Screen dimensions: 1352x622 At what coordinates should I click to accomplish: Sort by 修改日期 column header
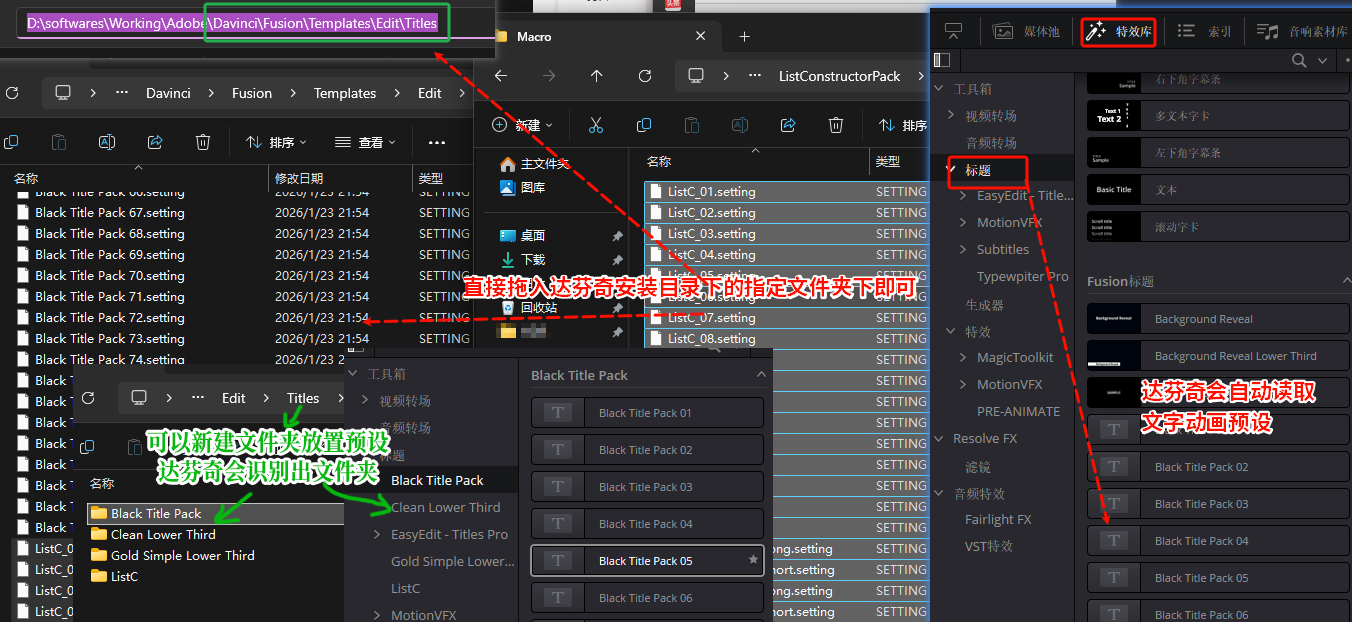pos(299,178)
